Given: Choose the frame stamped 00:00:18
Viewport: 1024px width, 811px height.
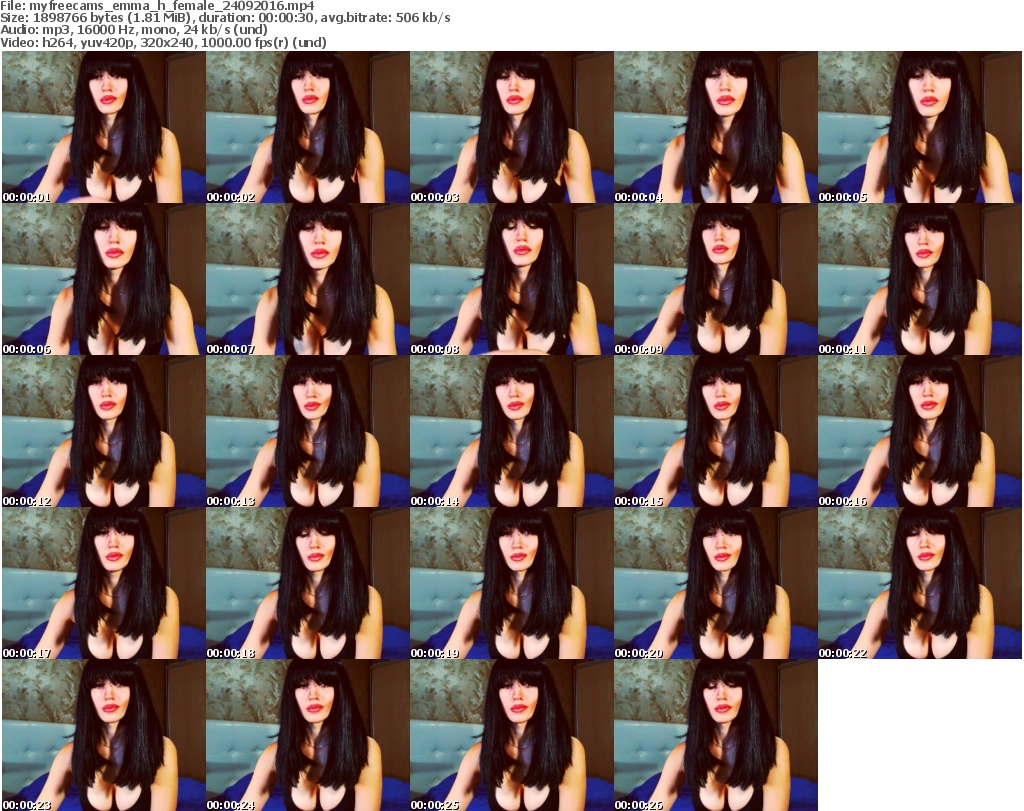Looking at the screenshot, I should 308,583.
